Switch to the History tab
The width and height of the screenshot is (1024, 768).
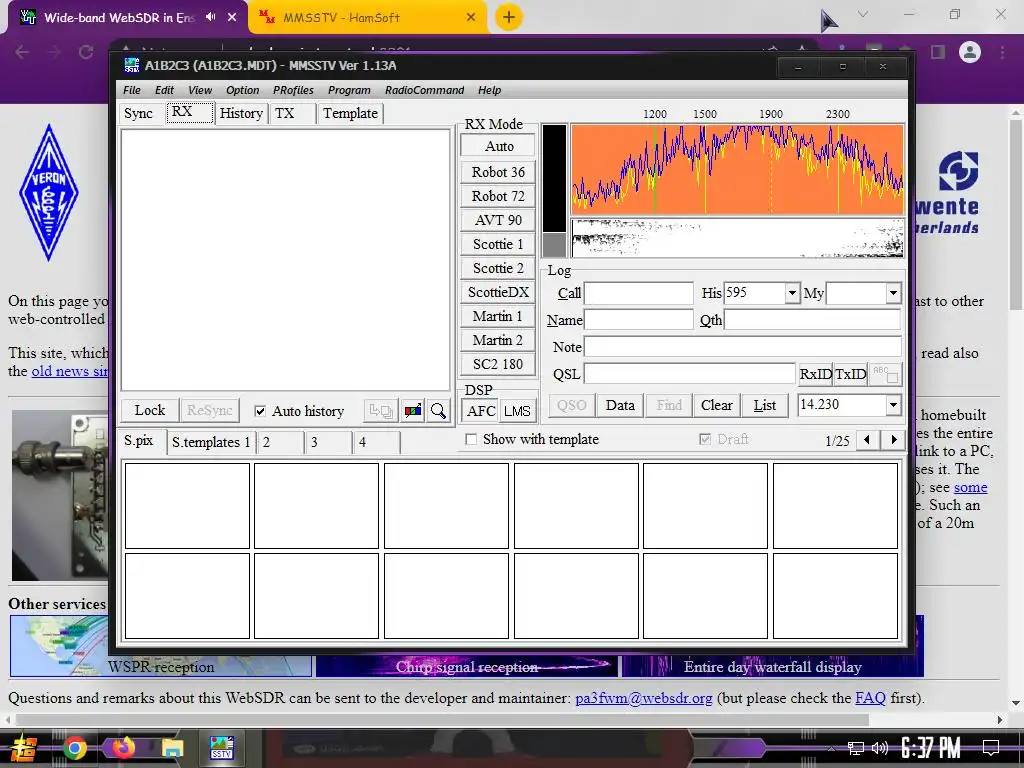pyautogui.click(x=241, y=113)
